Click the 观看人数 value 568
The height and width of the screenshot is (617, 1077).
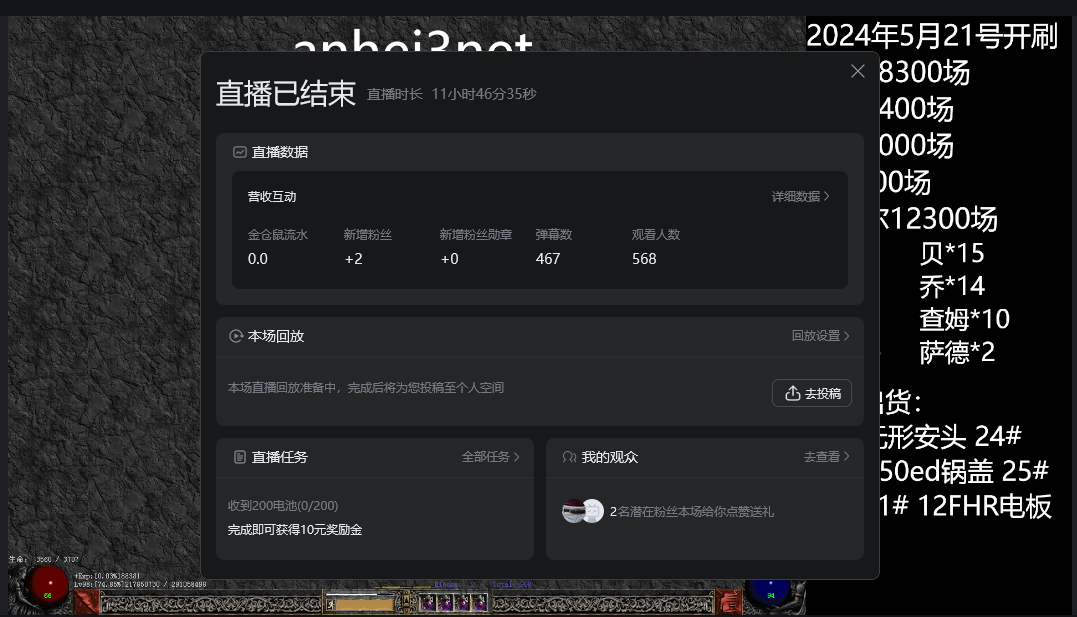click(644, 259)
